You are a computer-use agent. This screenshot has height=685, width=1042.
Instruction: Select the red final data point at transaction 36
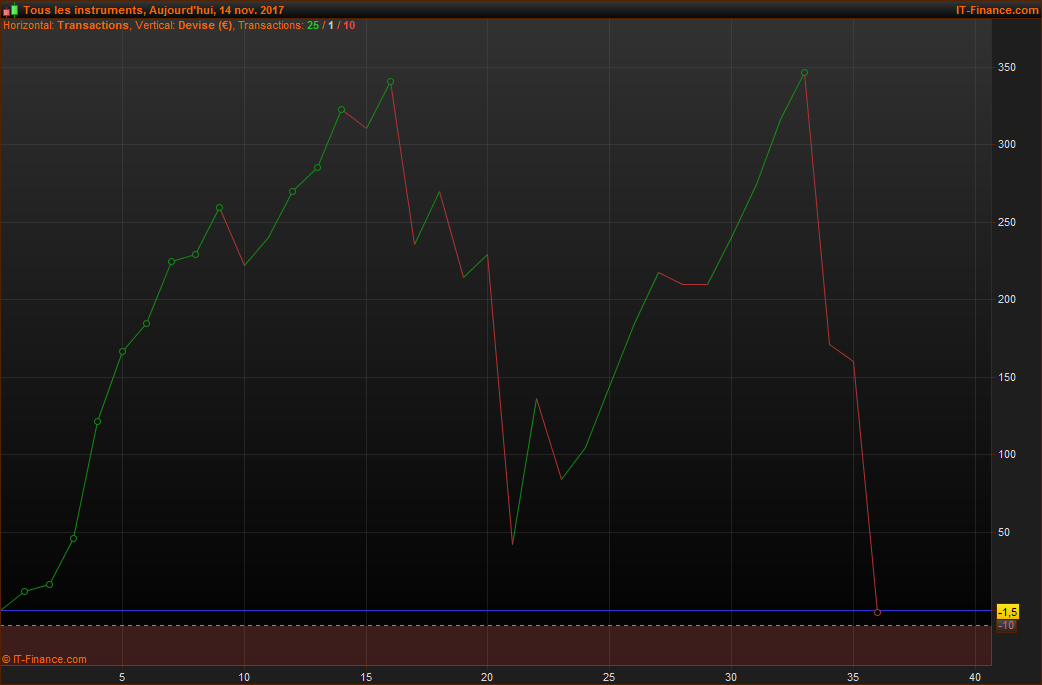(877, 613)
